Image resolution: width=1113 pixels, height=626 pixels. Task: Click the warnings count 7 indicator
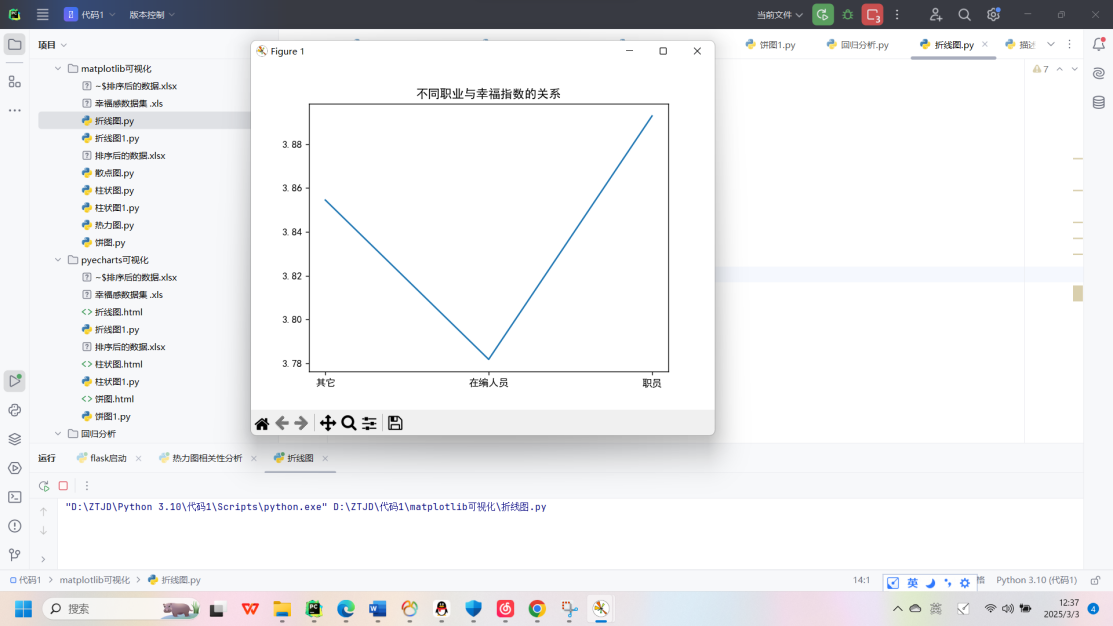(x=1041, y=69)
